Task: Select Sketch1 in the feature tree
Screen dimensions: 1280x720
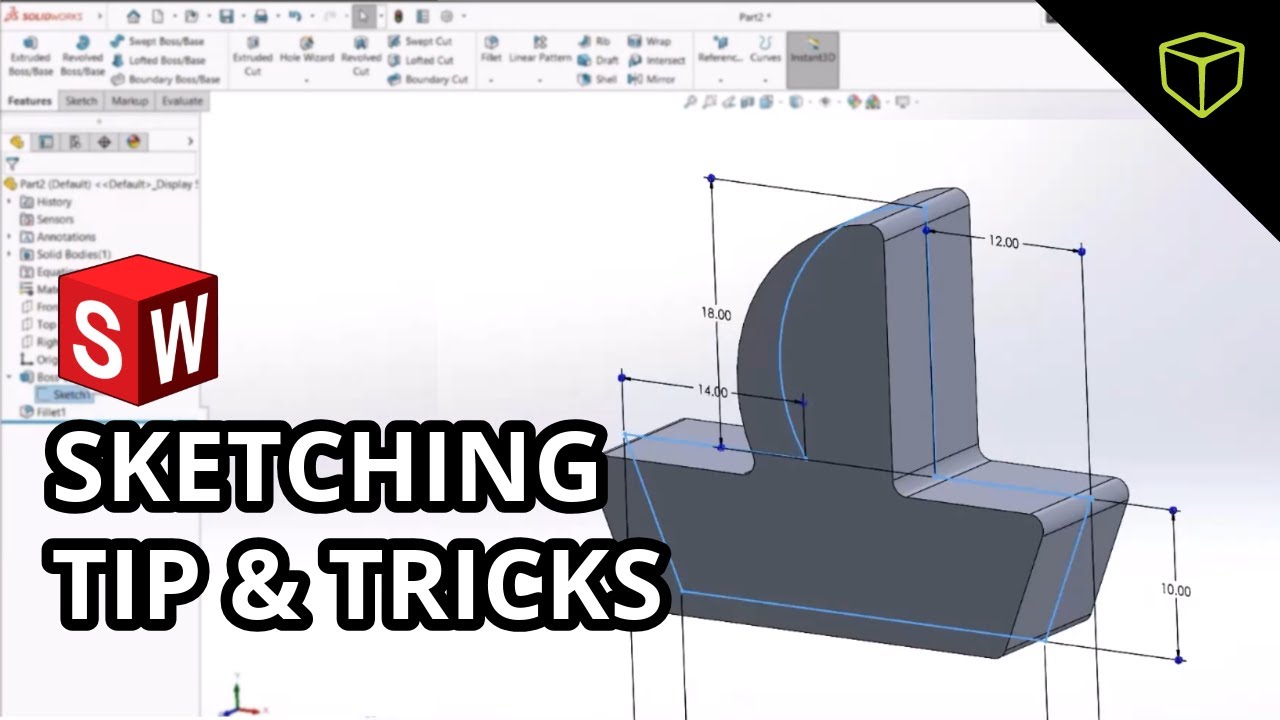Action: (64, 395)
